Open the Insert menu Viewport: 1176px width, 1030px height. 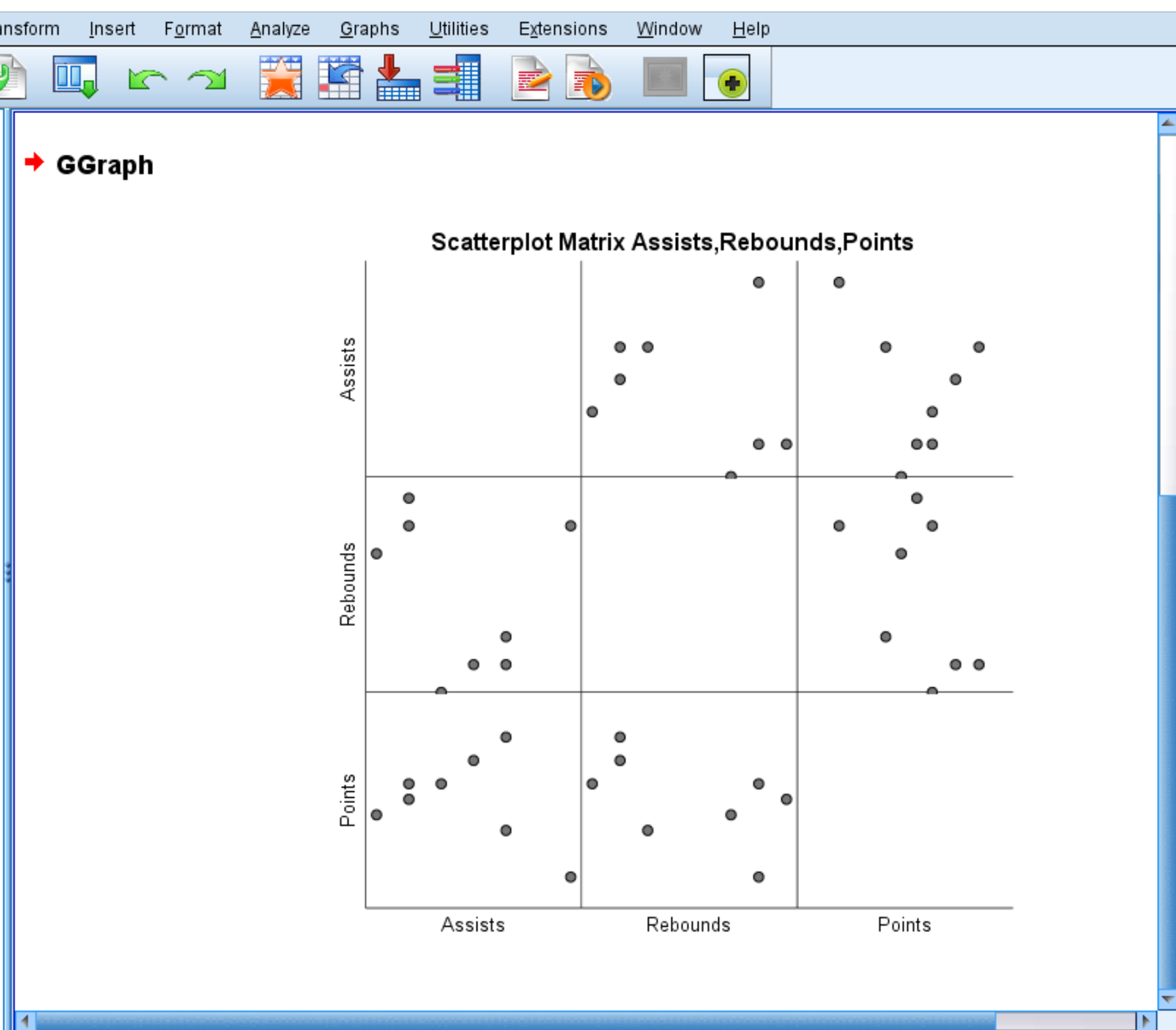click(x=112, y=29)
